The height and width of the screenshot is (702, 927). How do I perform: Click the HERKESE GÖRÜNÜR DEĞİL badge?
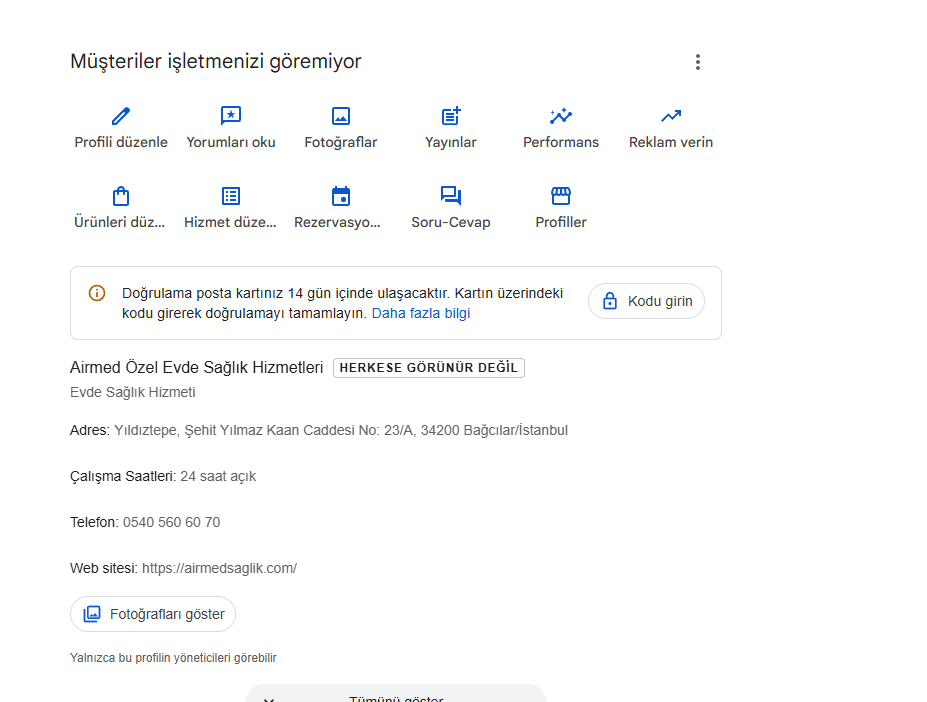[x=429, y=367]
